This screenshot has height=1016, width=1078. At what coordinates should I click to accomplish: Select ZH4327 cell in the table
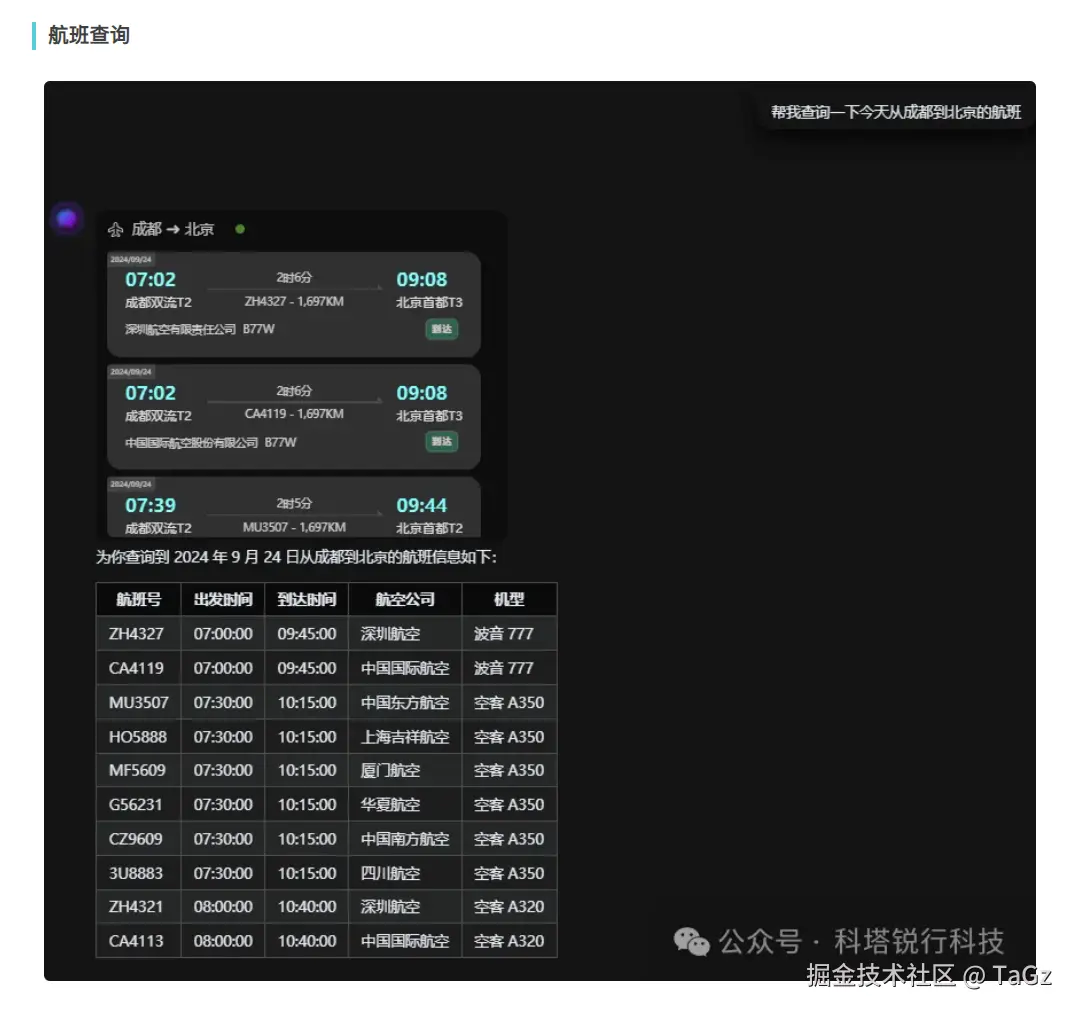click(x=138, y=634)
